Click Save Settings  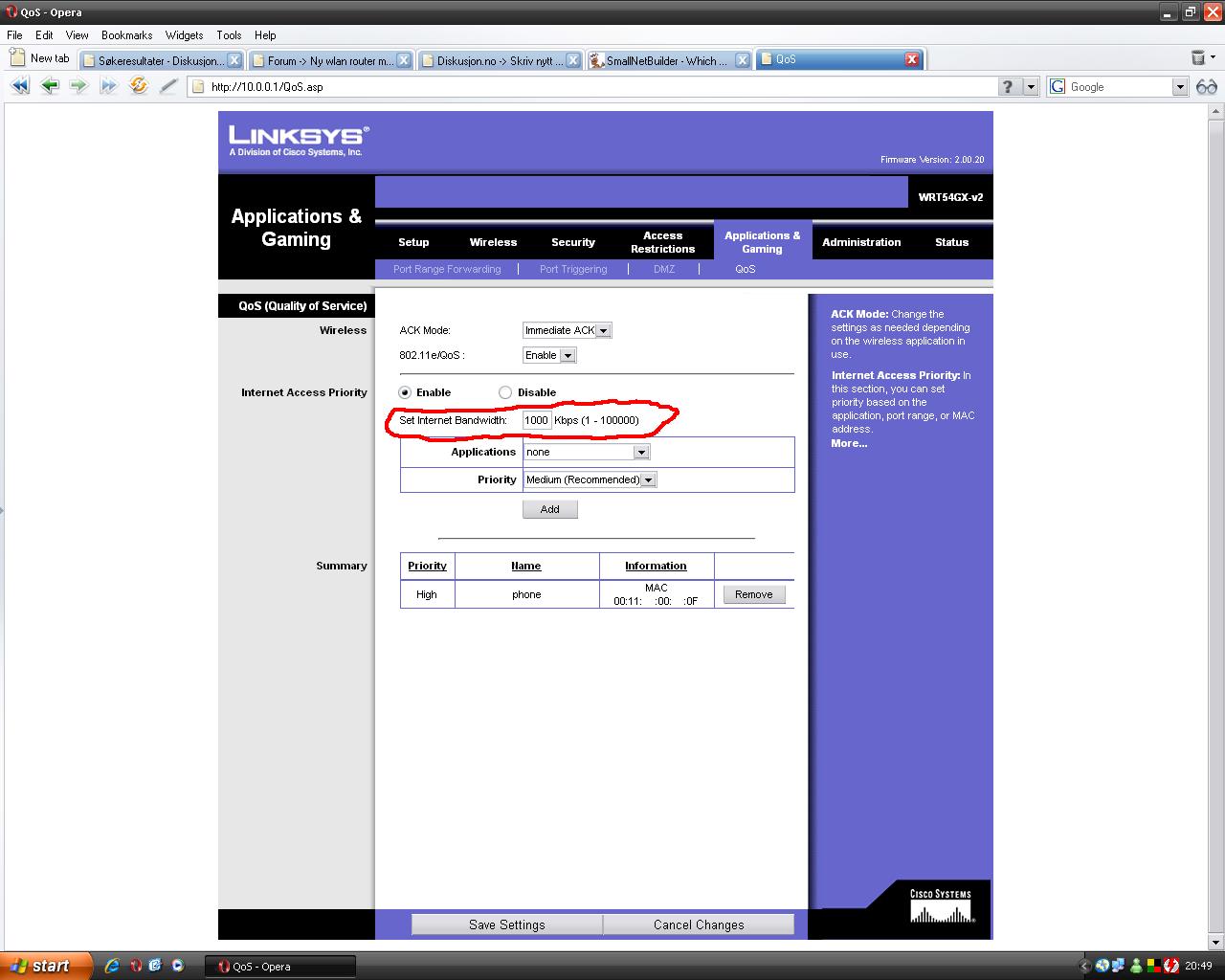click(x=507, y=924)
